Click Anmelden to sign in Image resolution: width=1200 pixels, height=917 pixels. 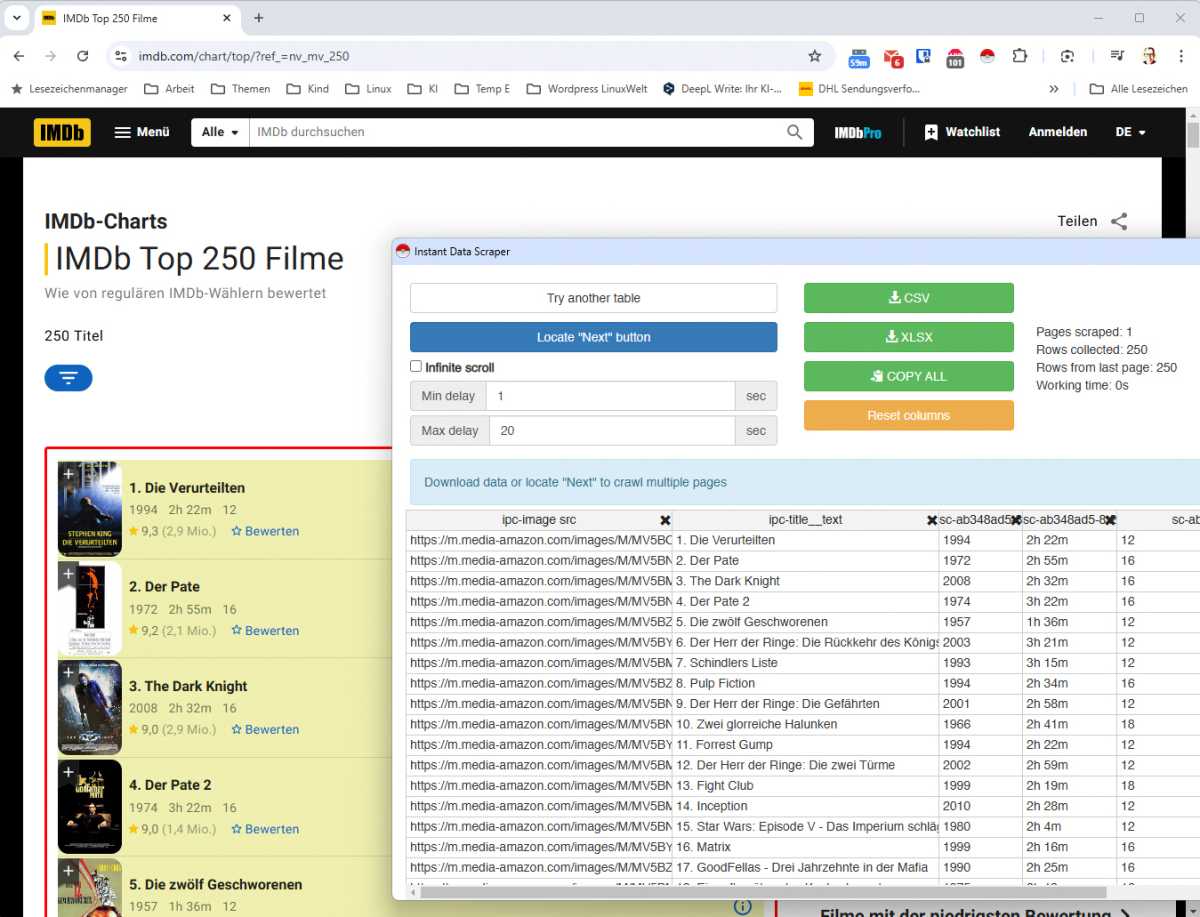point(1058,132)
